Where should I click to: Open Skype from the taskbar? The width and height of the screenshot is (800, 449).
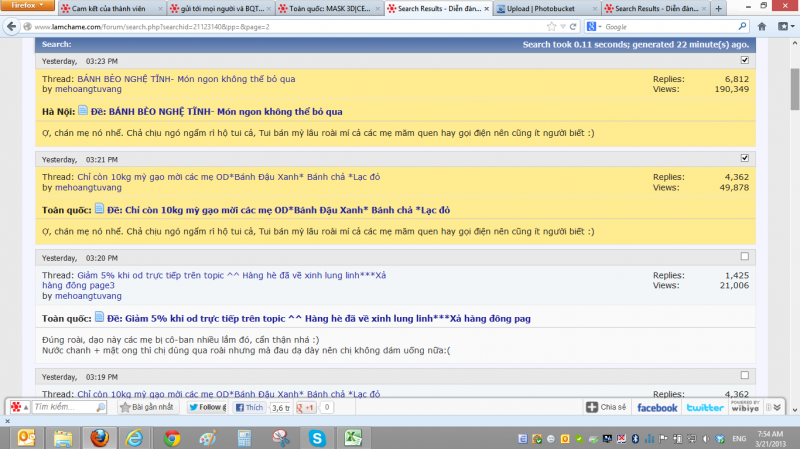click(x=316, y=438)
